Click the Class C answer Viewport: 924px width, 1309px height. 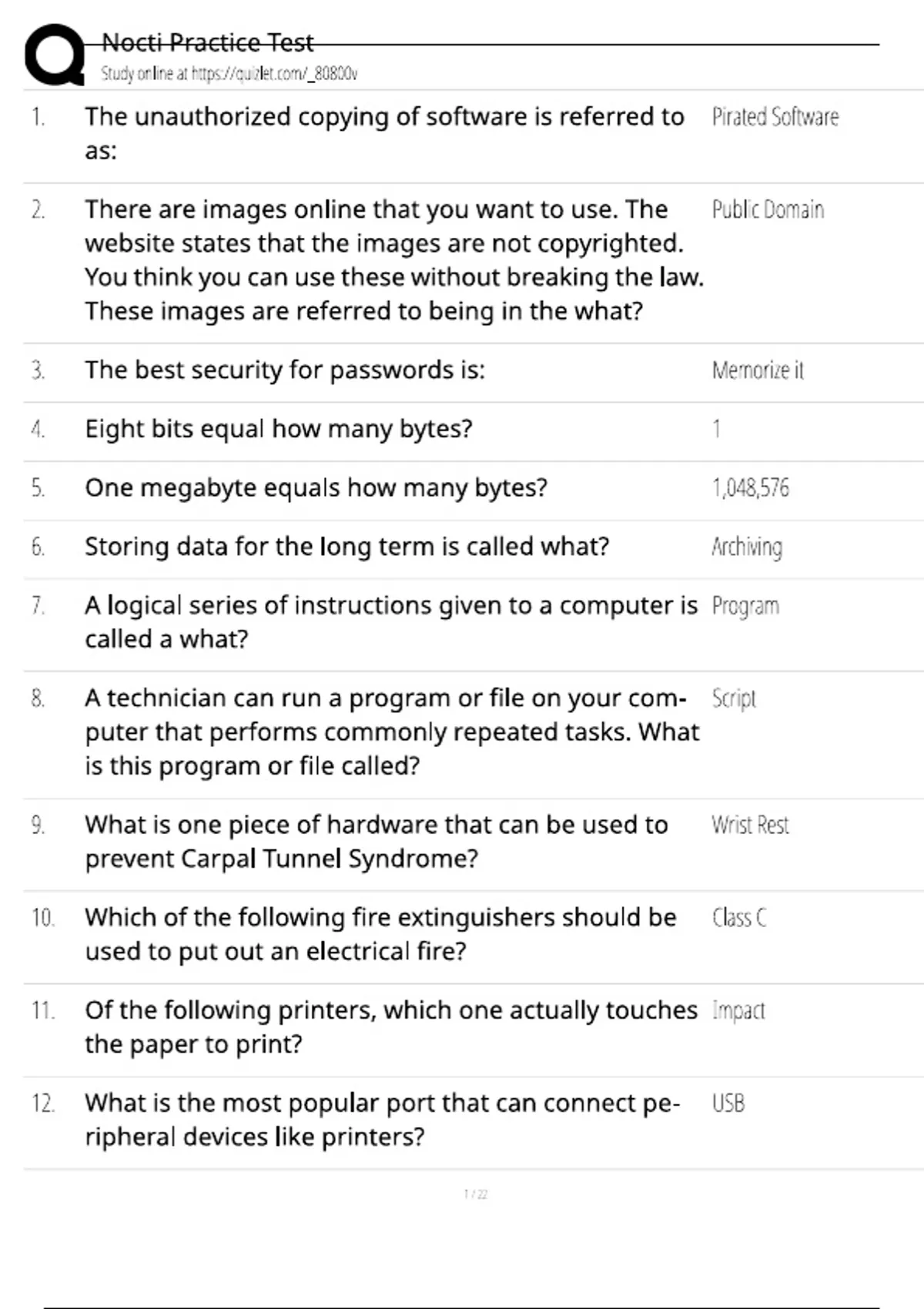point(739,918)
